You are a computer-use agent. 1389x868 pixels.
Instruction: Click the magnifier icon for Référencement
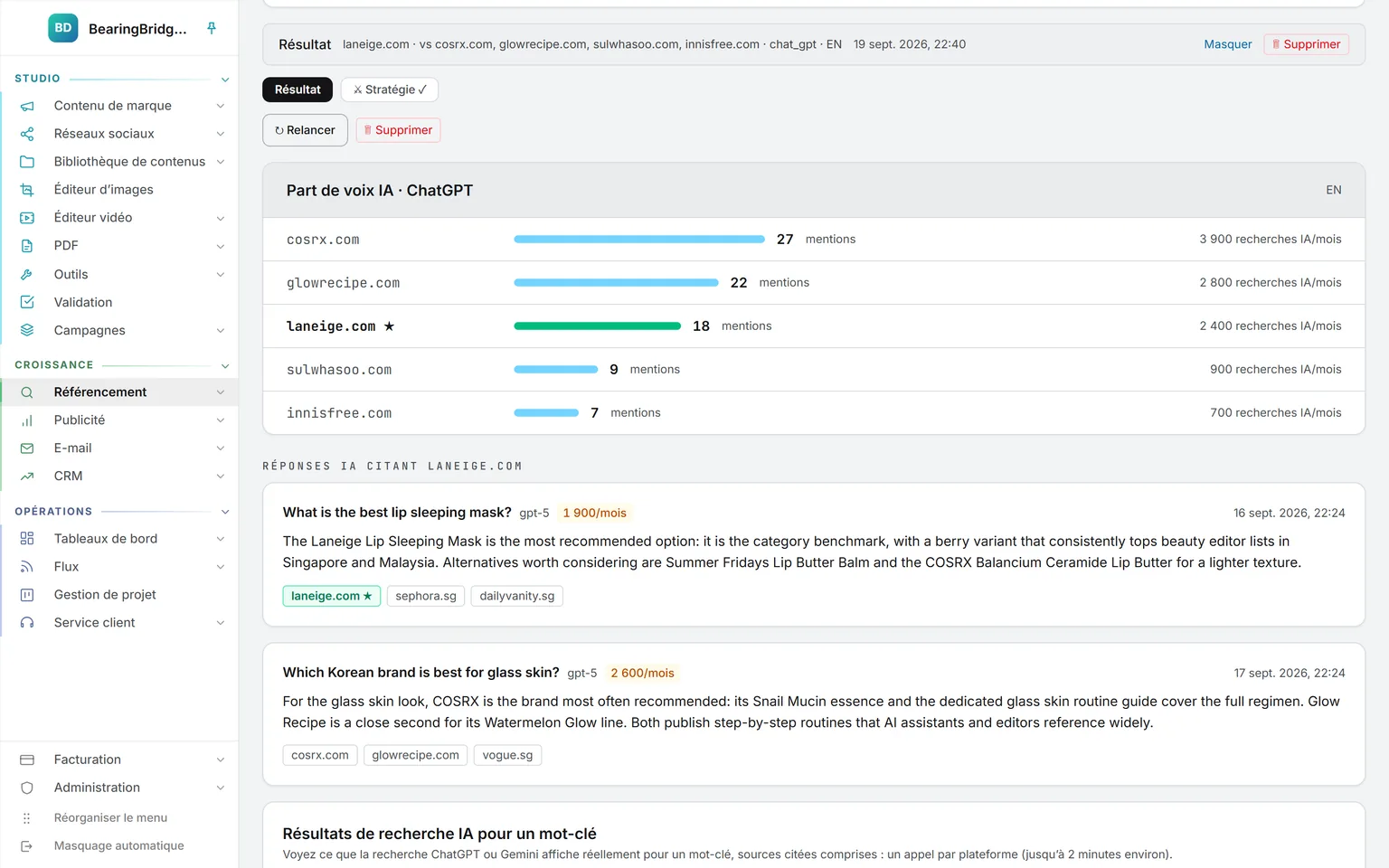point(27,392)
